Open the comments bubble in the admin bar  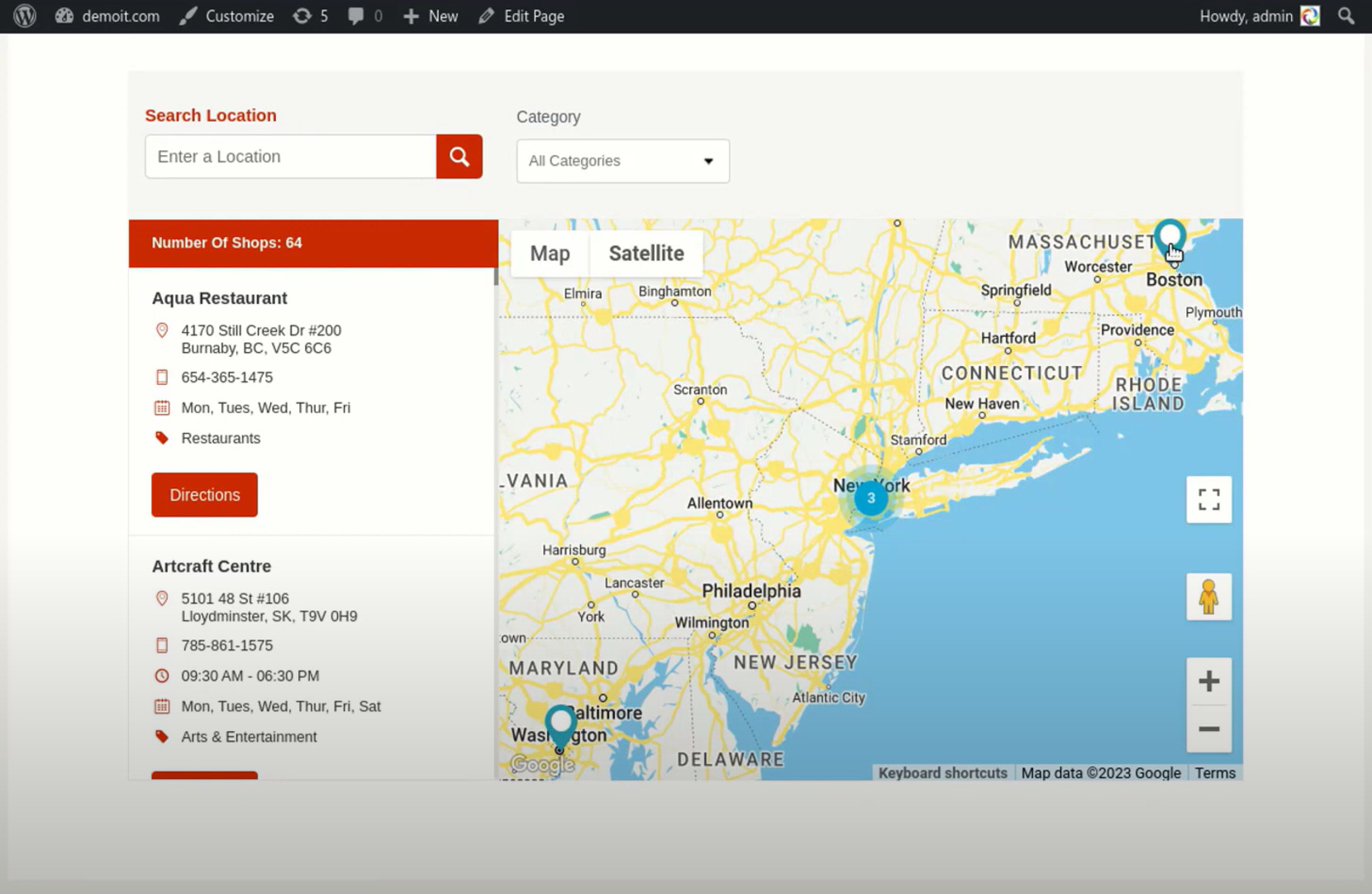pos(358,16)
